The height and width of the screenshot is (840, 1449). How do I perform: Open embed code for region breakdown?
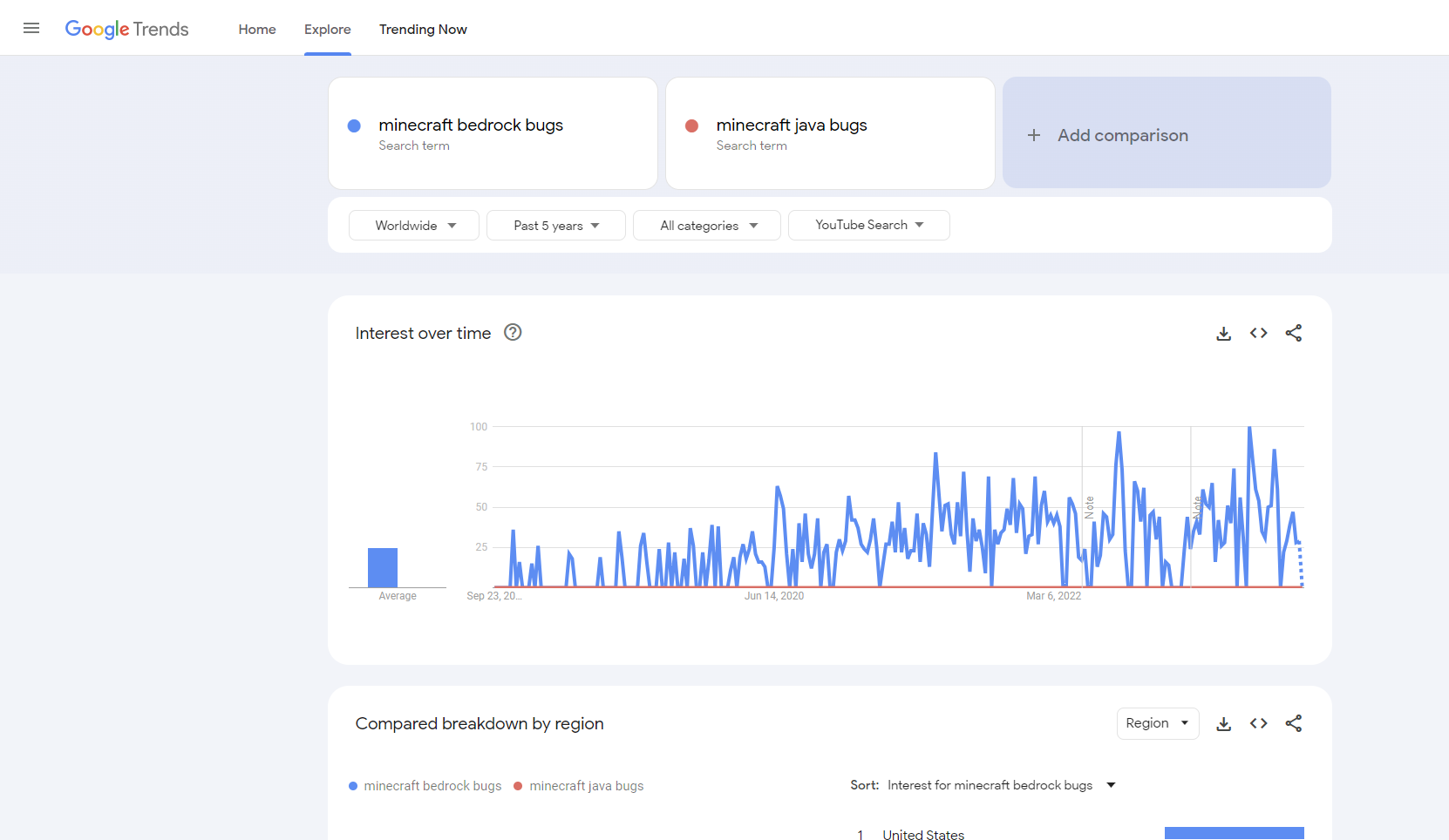pos(1258,723)
